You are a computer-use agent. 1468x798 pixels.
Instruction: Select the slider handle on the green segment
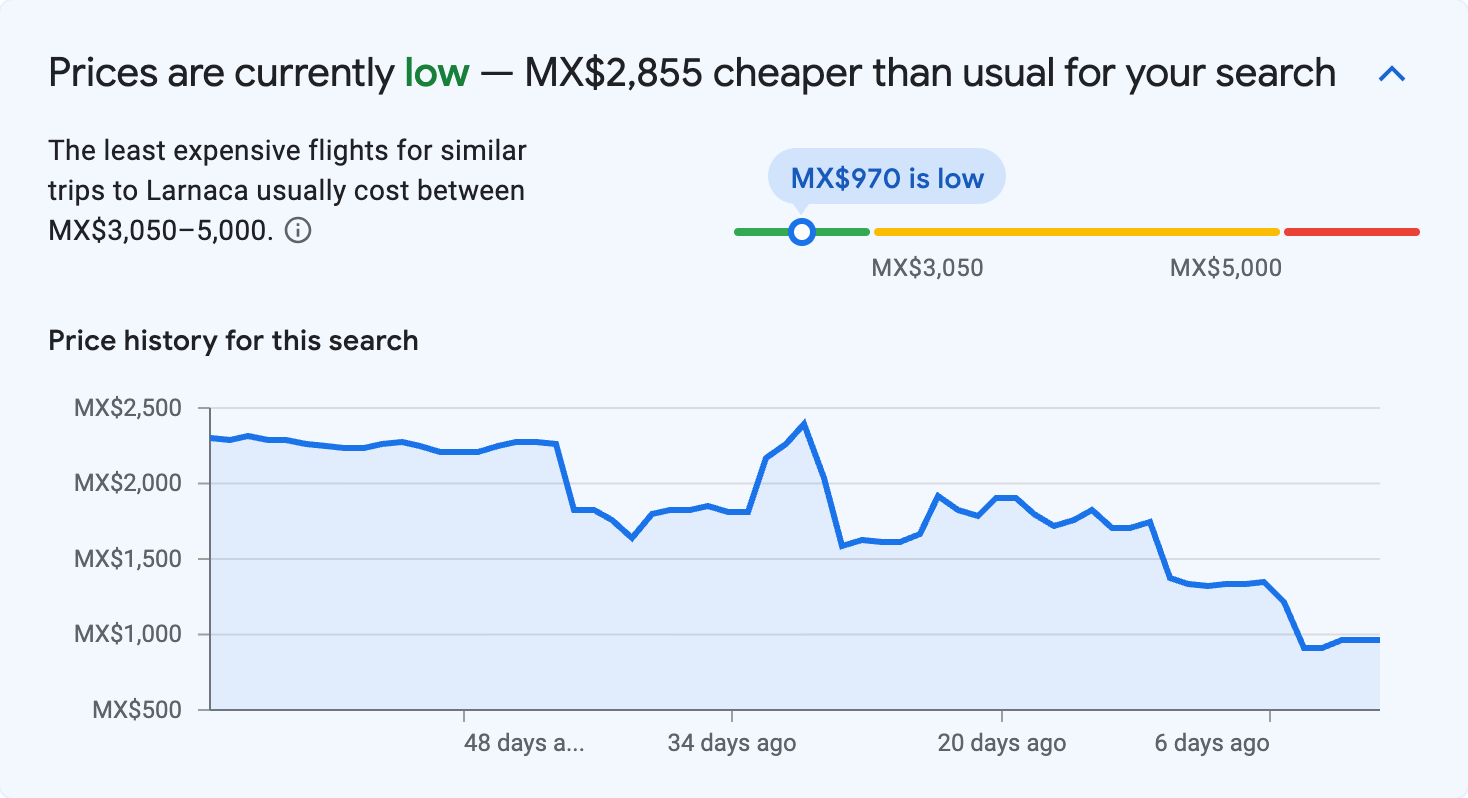point(801,231)
